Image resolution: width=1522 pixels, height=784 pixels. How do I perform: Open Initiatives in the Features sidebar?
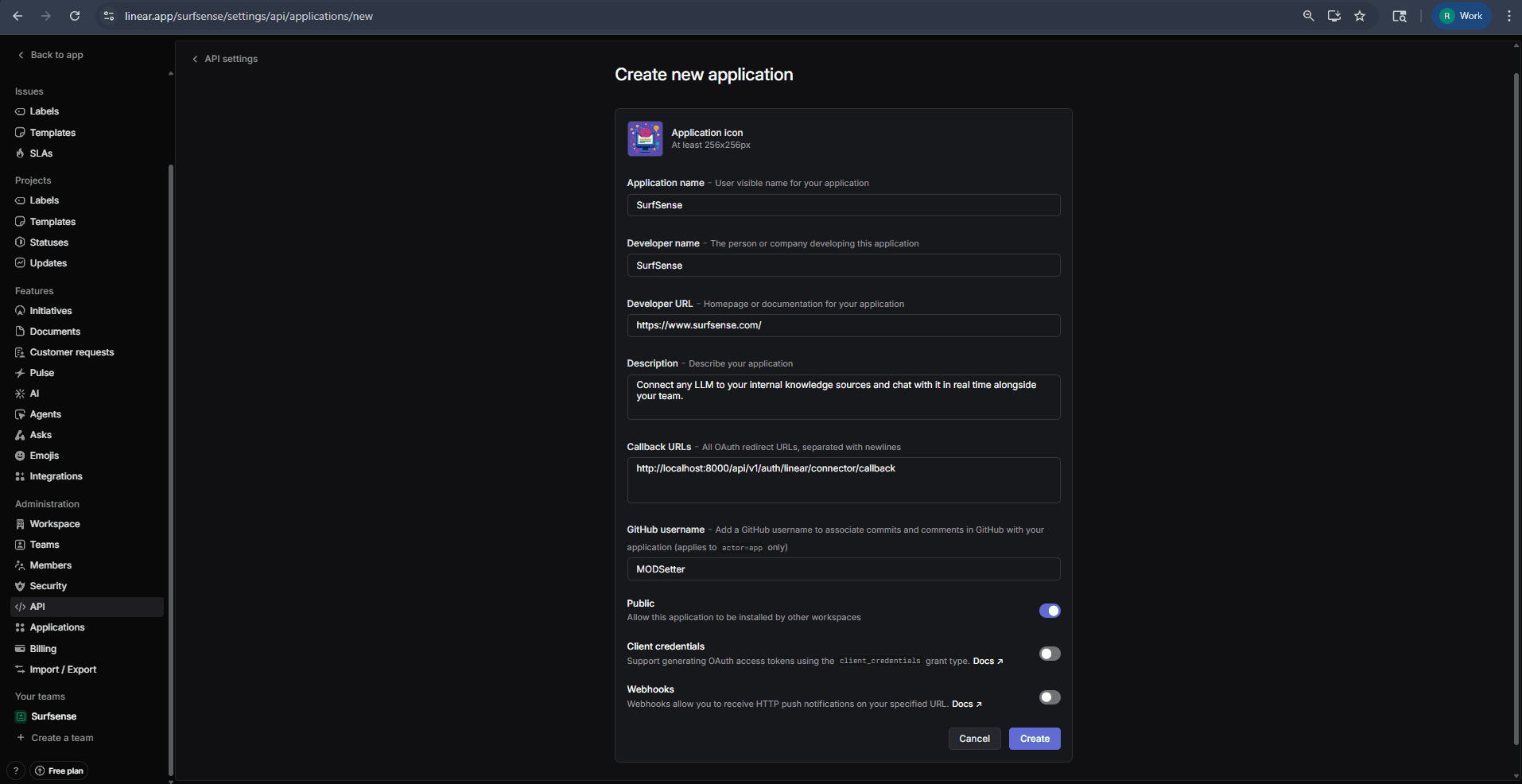[x=50, y=310]
